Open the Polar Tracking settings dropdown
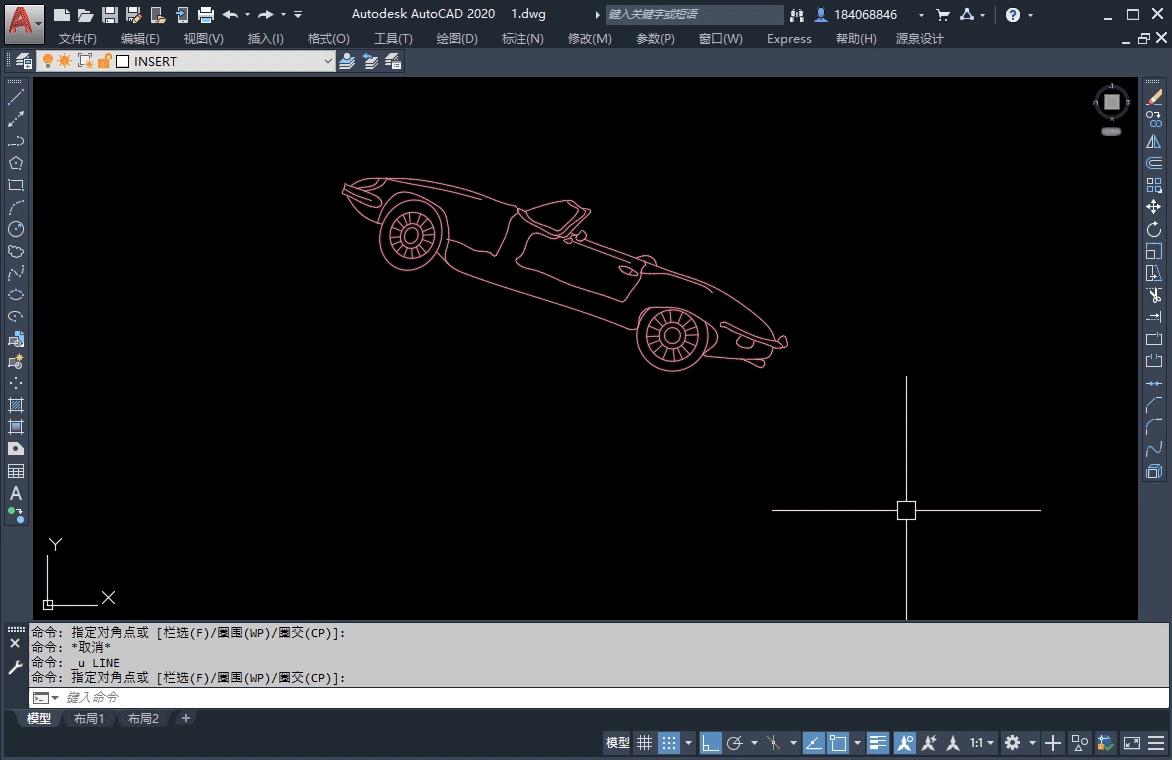Screen dimensions: 1172x760 tap(754, 742)
